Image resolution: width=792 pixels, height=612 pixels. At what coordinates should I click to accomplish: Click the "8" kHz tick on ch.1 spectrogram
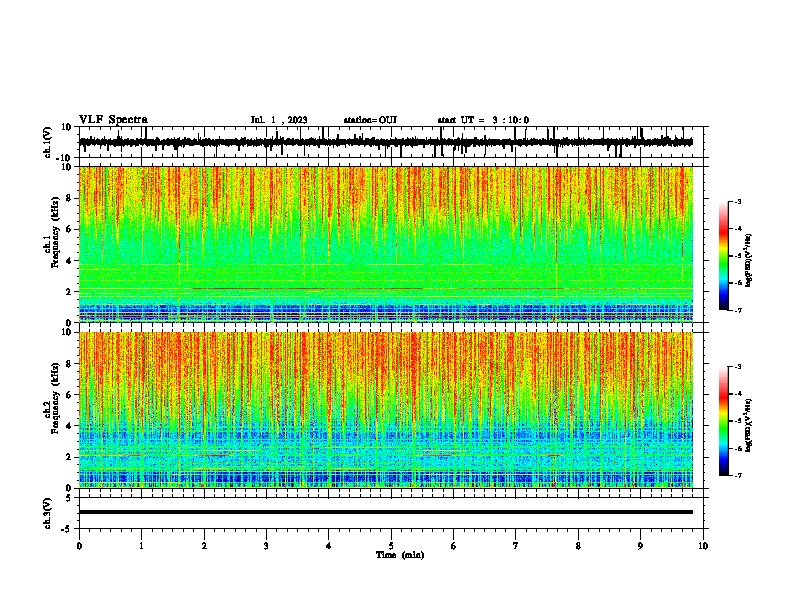pos(69,198)
